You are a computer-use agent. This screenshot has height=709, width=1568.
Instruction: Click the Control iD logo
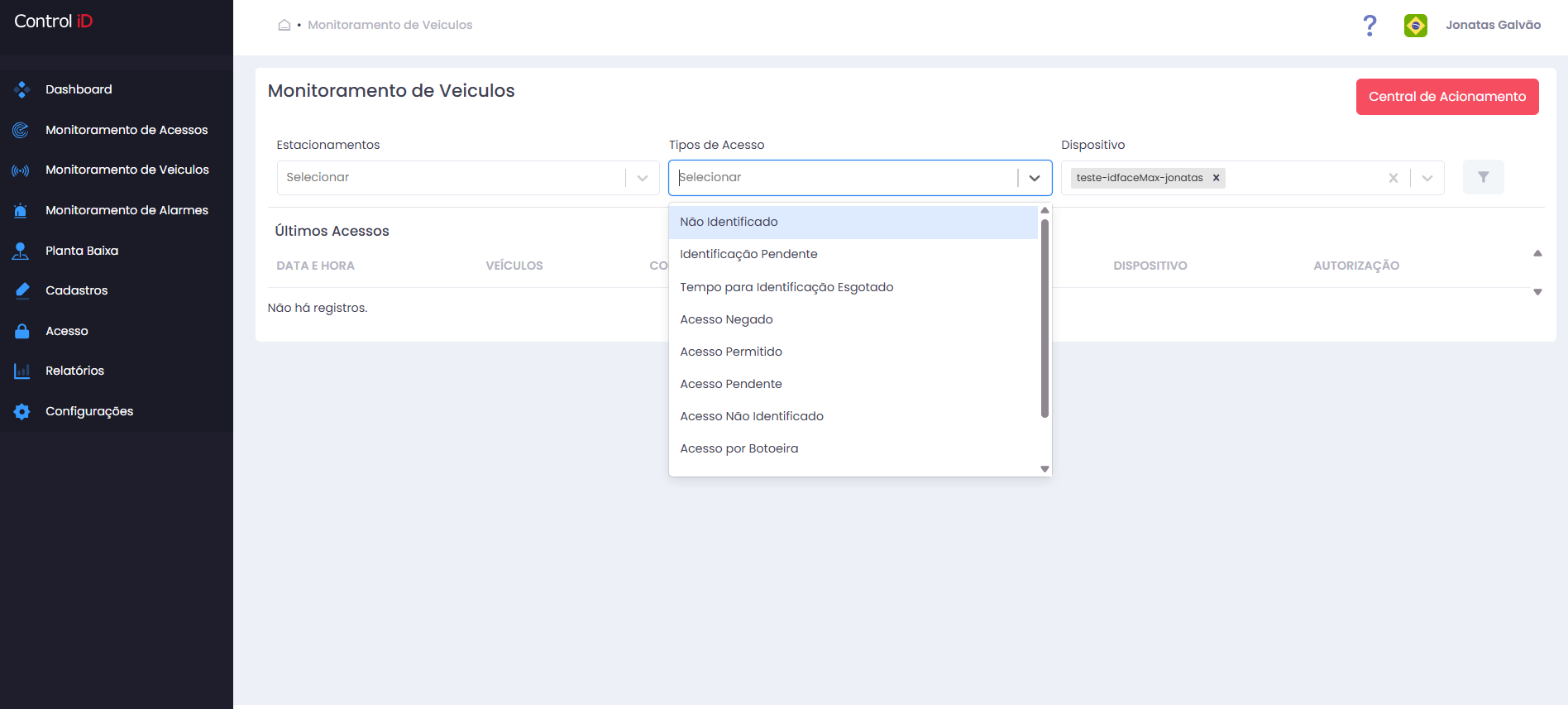pos(54,22)
